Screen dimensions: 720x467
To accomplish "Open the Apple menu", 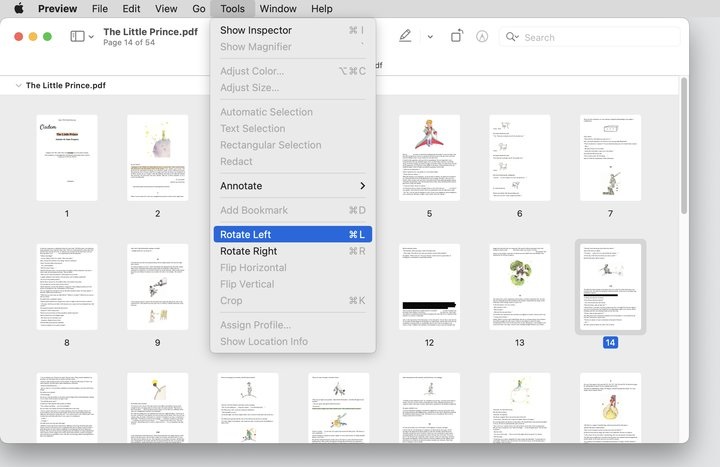I will [x=19, y=9].
